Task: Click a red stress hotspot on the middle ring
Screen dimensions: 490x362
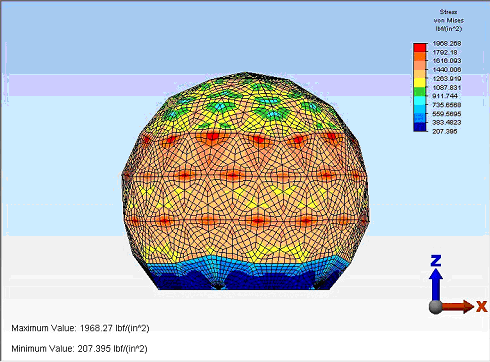Action: pos(233,175)
